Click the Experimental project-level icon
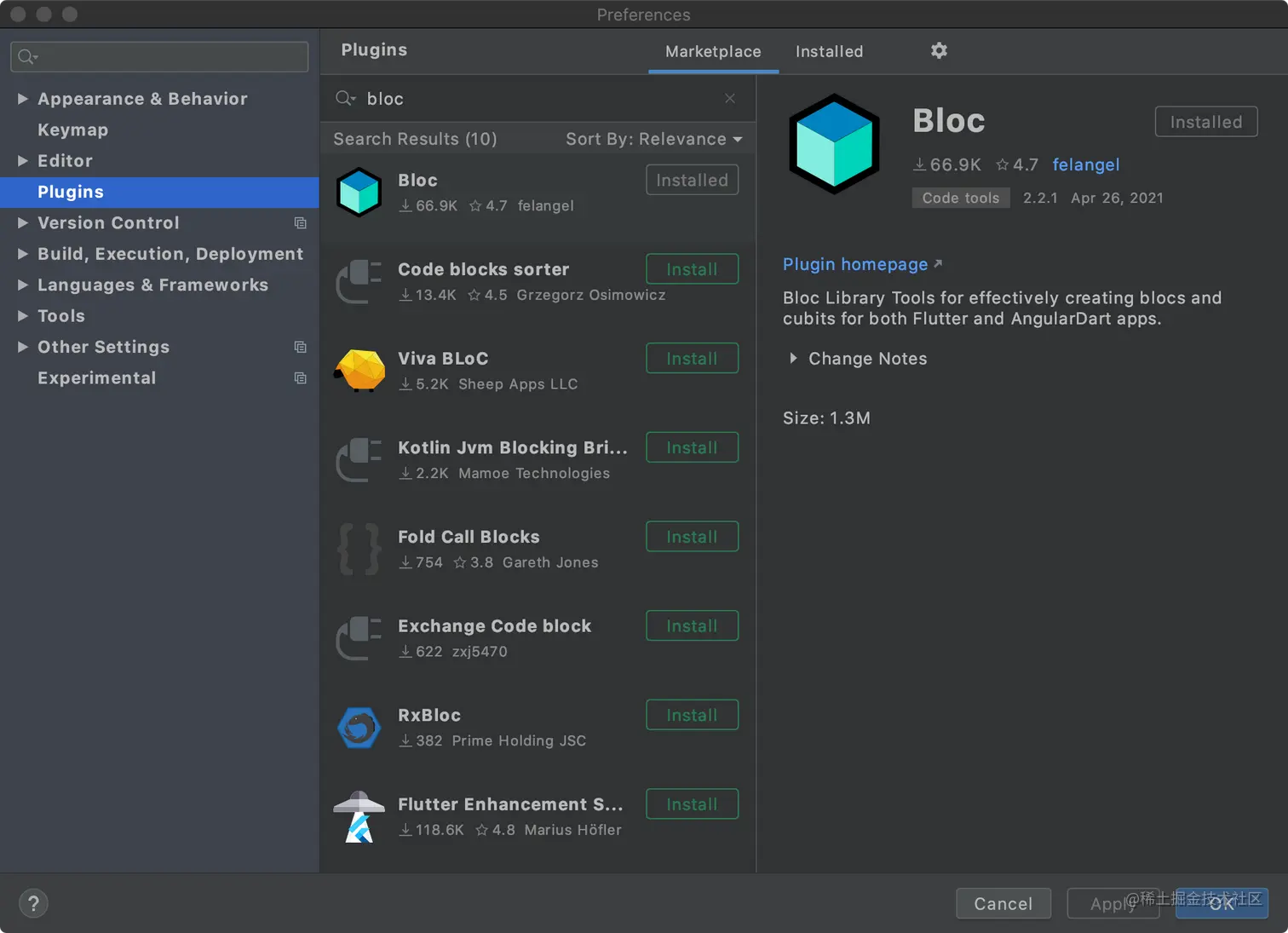1288x933 pixels. 300,377
